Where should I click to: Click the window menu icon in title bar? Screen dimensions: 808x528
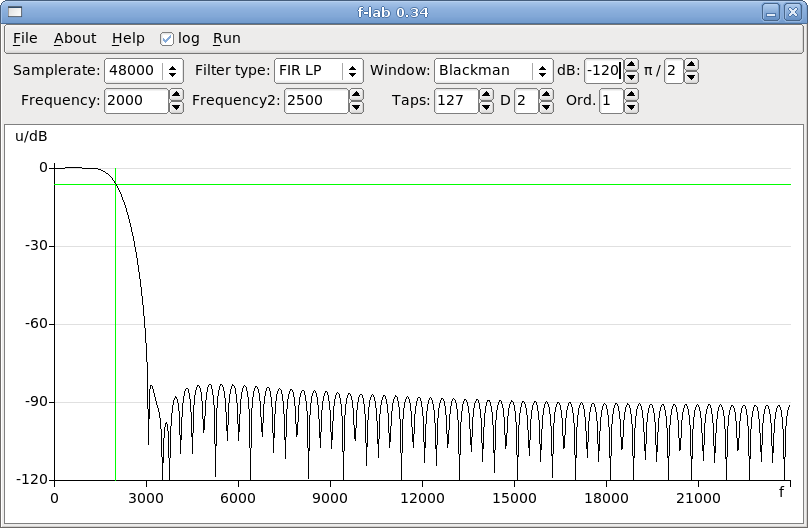pos(15,12)
